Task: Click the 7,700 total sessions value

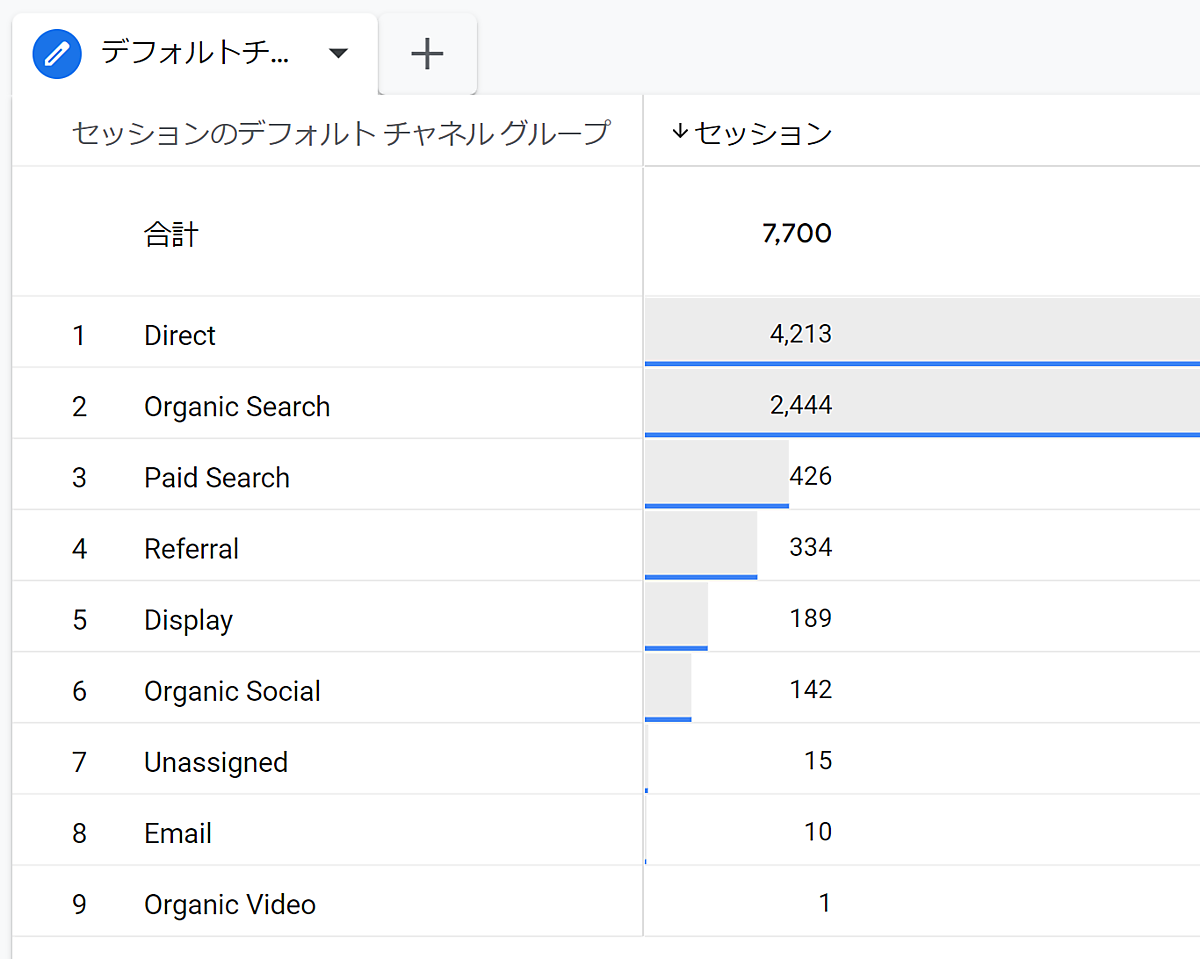Action: click(x=796, y=234)
